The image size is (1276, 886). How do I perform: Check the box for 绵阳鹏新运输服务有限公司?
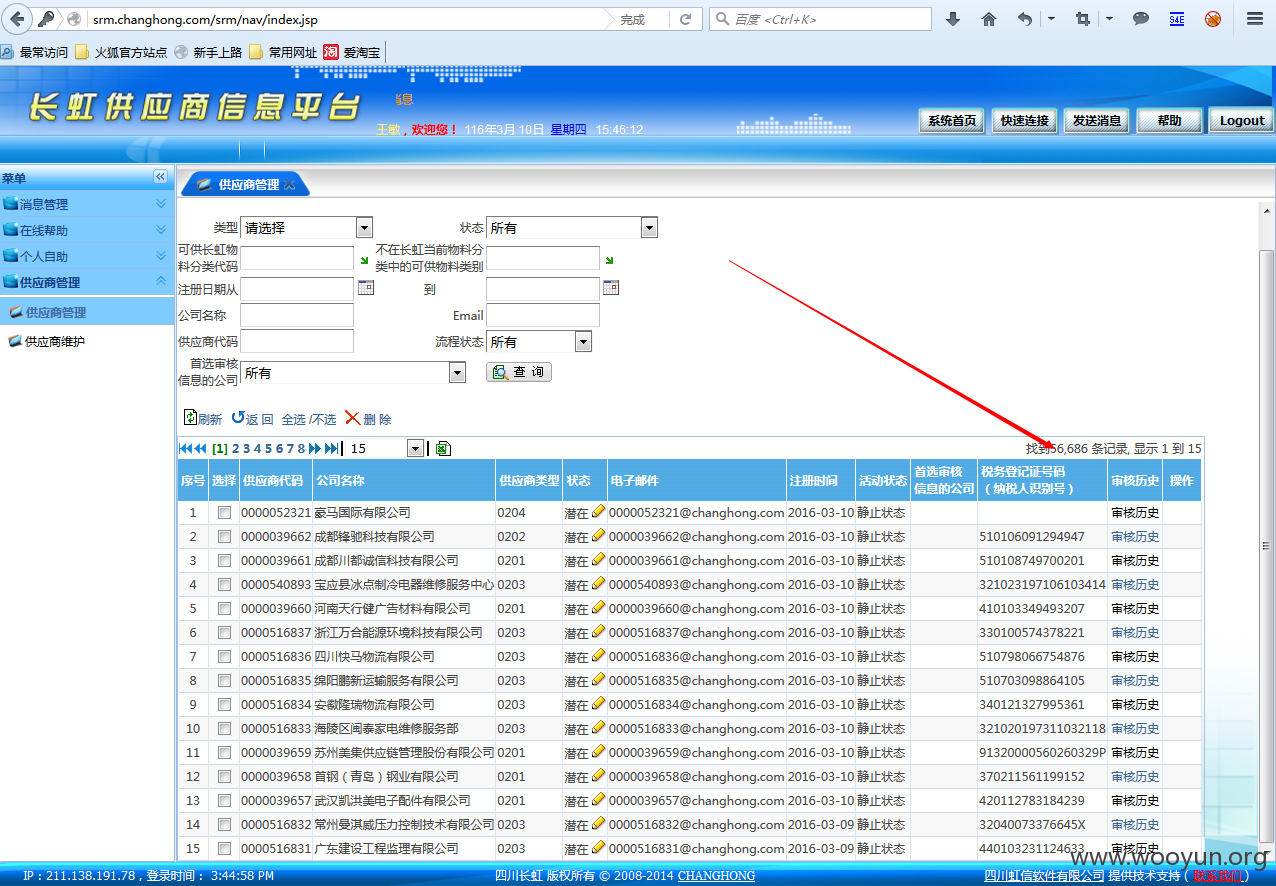click(x=224, y=680)
